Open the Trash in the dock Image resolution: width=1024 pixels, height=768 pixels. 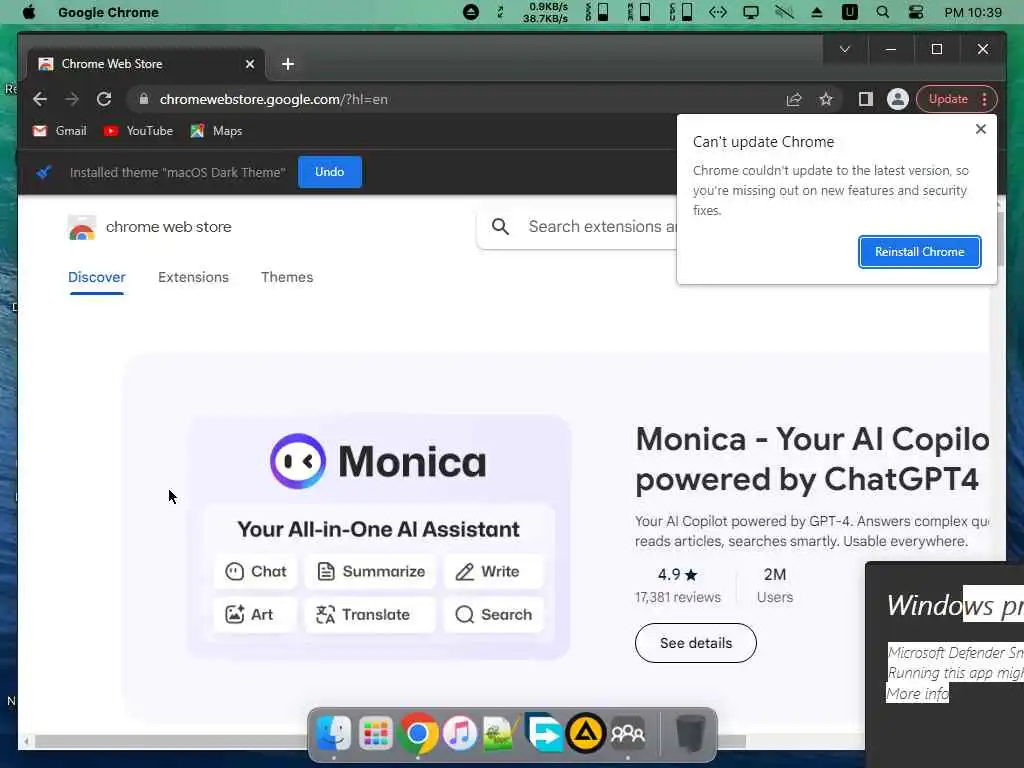pyautogui.click(x=690, y=734)
